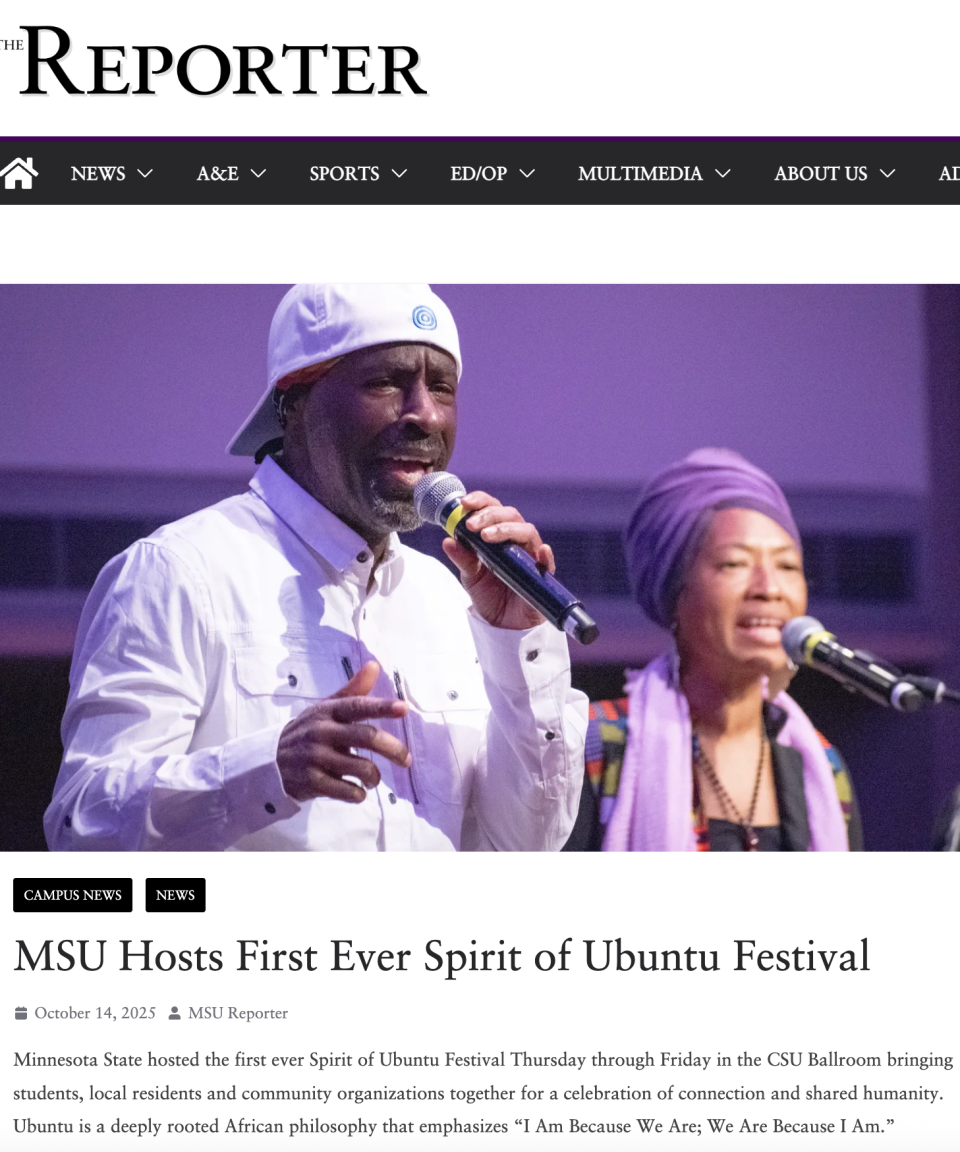Expand the SPORTS menu chevron
960x1152 pixels.
tap(400, 173)
